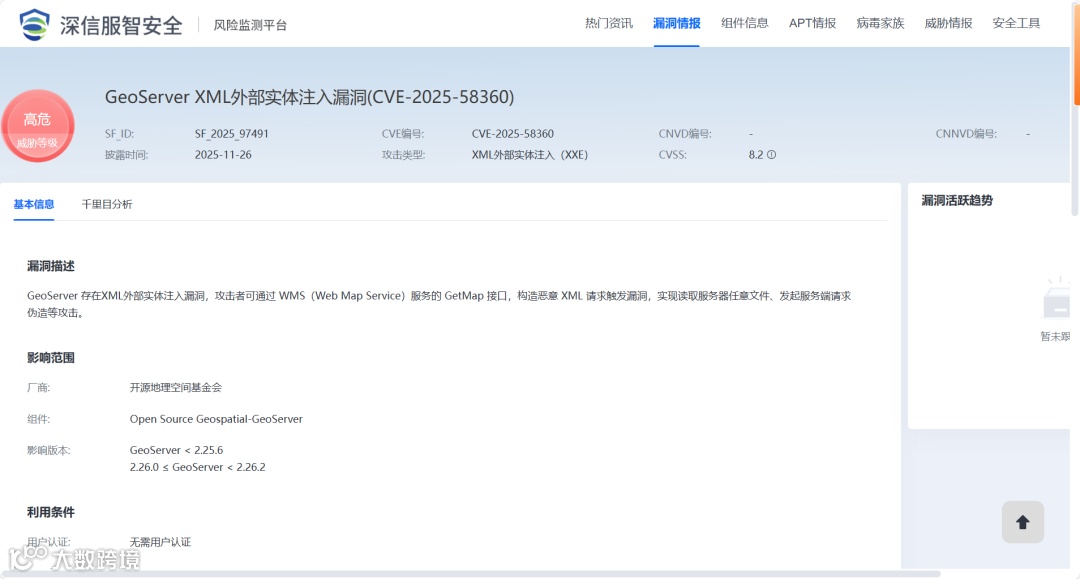Click the component Open Source Geospatial-GeoServer
Image resolution: width=1080 pixels, height=579 pixels.
[x=216, y=419]
